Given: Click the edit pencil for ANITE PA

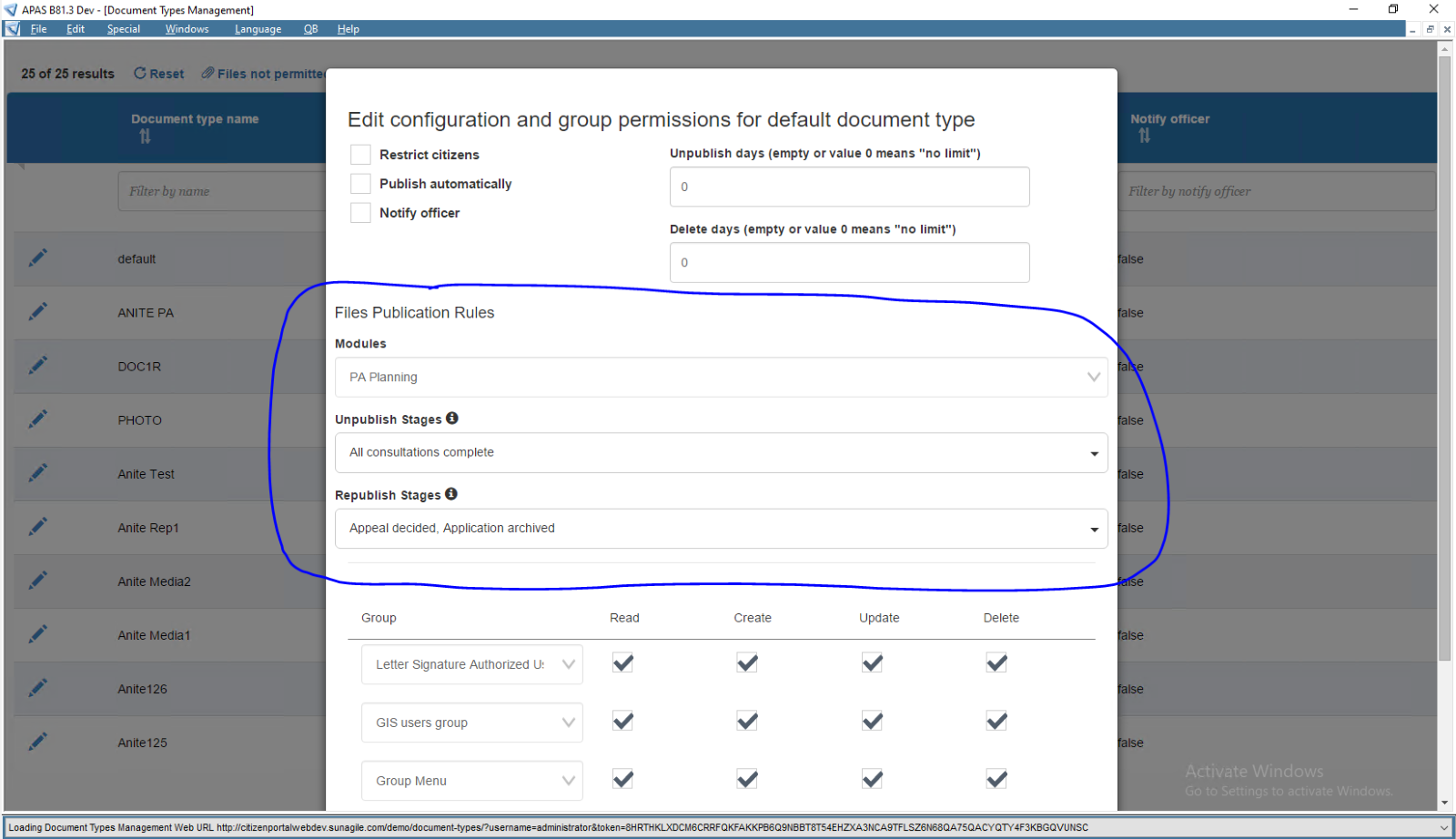Looking at the screenshot, I should pos(37,312).
